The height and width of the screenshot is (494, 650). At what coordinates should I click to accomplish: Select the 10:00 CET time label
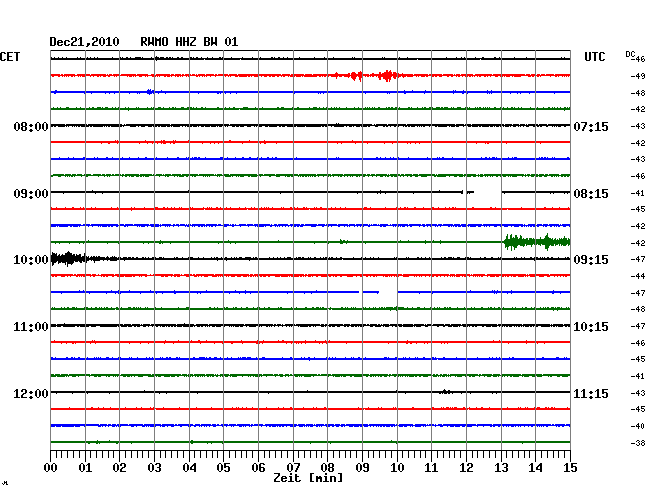point(31,260)
